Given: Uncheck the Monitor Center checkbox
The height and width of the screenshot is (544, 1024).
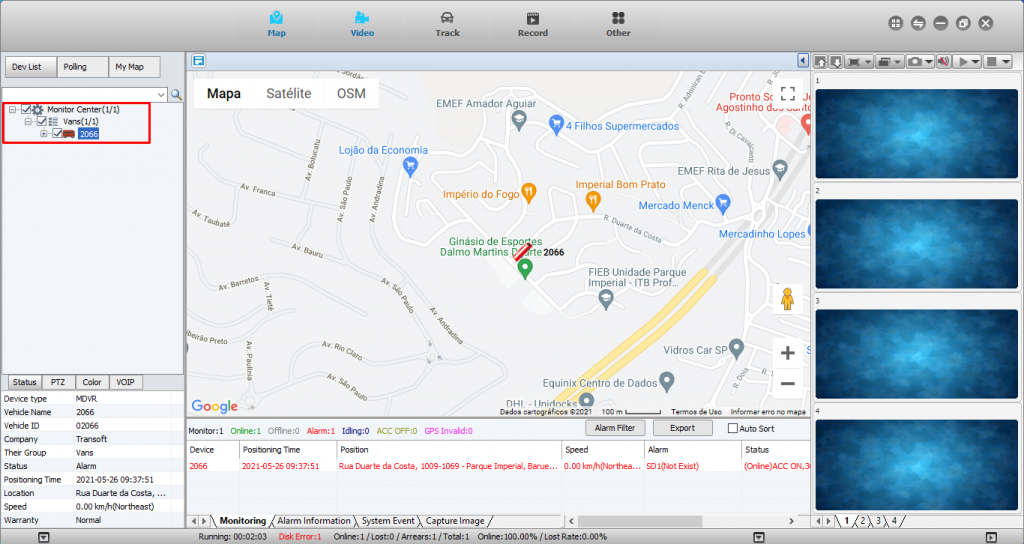Looking at the screenshot, I should pyautogui.click(x=26, y=109).
